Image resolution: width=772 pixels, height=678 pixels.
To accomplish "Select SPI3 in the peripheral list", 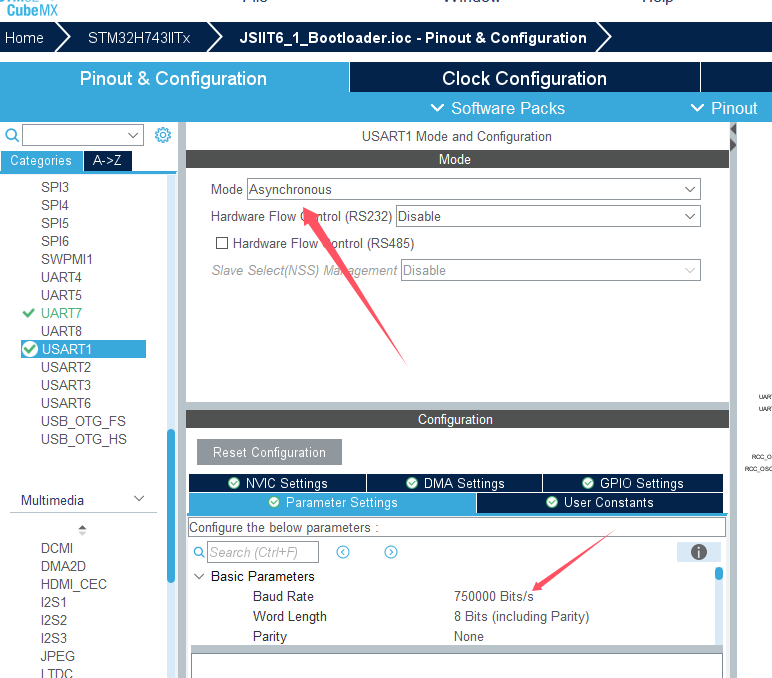I will pyautogui.click(x=55, y=187).
